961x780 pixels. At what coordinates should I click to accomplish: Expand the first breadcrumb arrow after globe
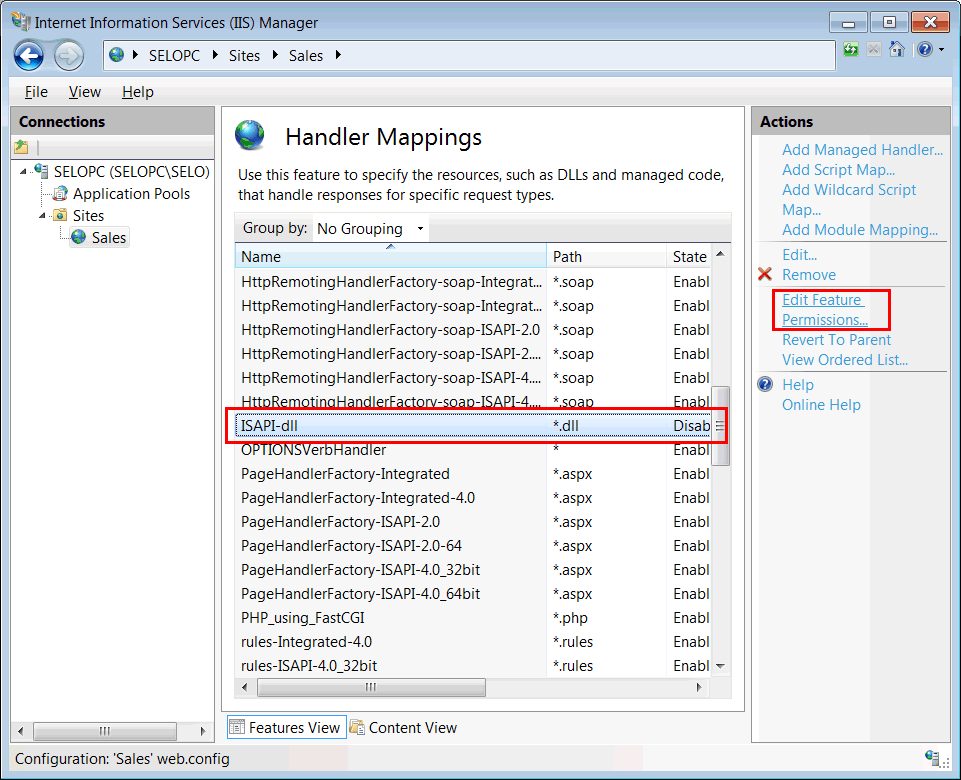click(x=135, y=55)
